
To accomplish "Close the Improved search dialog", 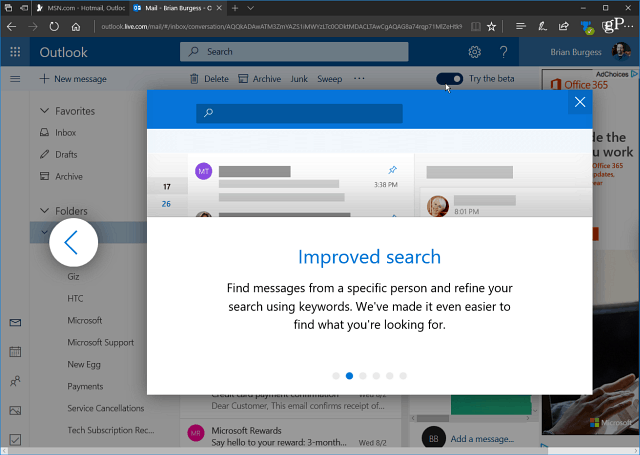I will (580, 102).
